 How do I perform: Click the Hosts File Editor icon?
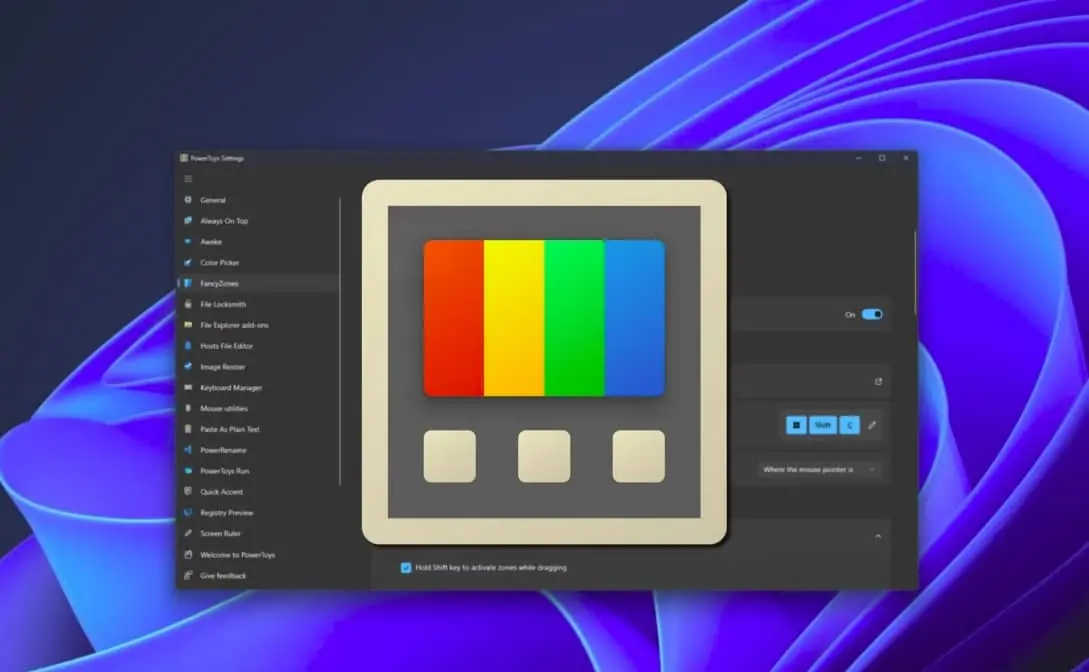click(x=188, y=346)
